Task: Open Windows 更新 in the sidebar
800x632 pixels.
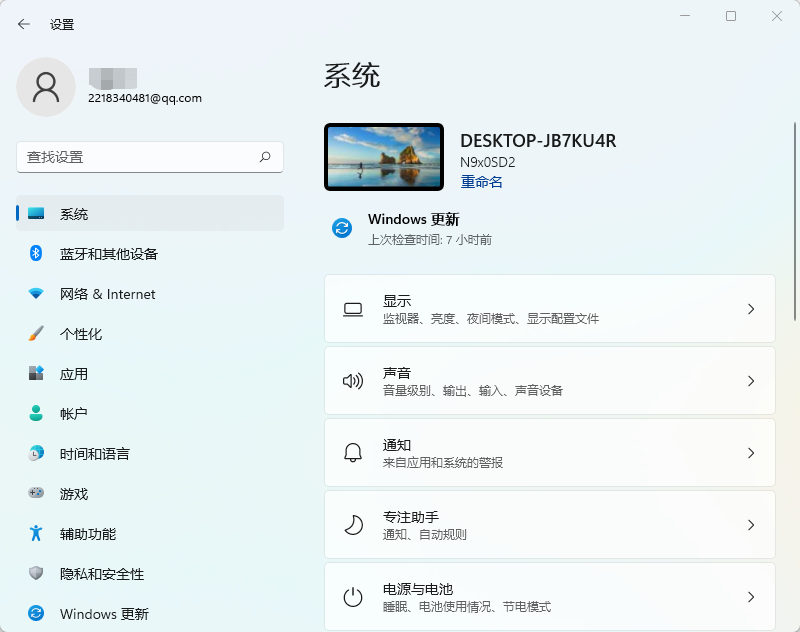Action: [150, 613]
